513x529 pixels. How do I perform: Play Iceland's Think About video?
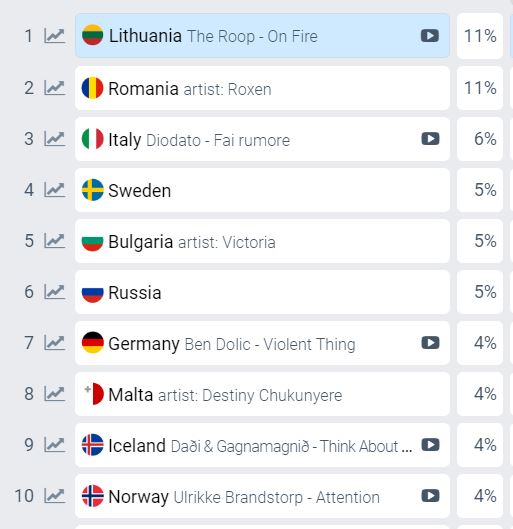click(430, 445)
